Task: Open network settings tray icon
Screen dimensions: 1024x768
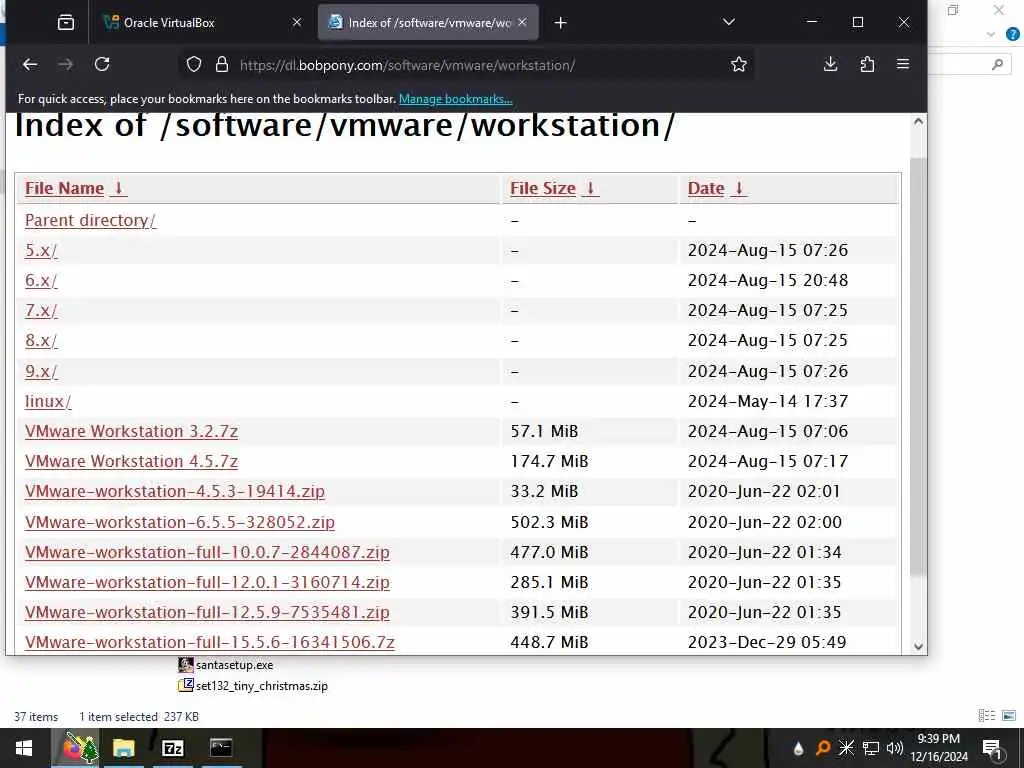Action: (x=871, y=748)
